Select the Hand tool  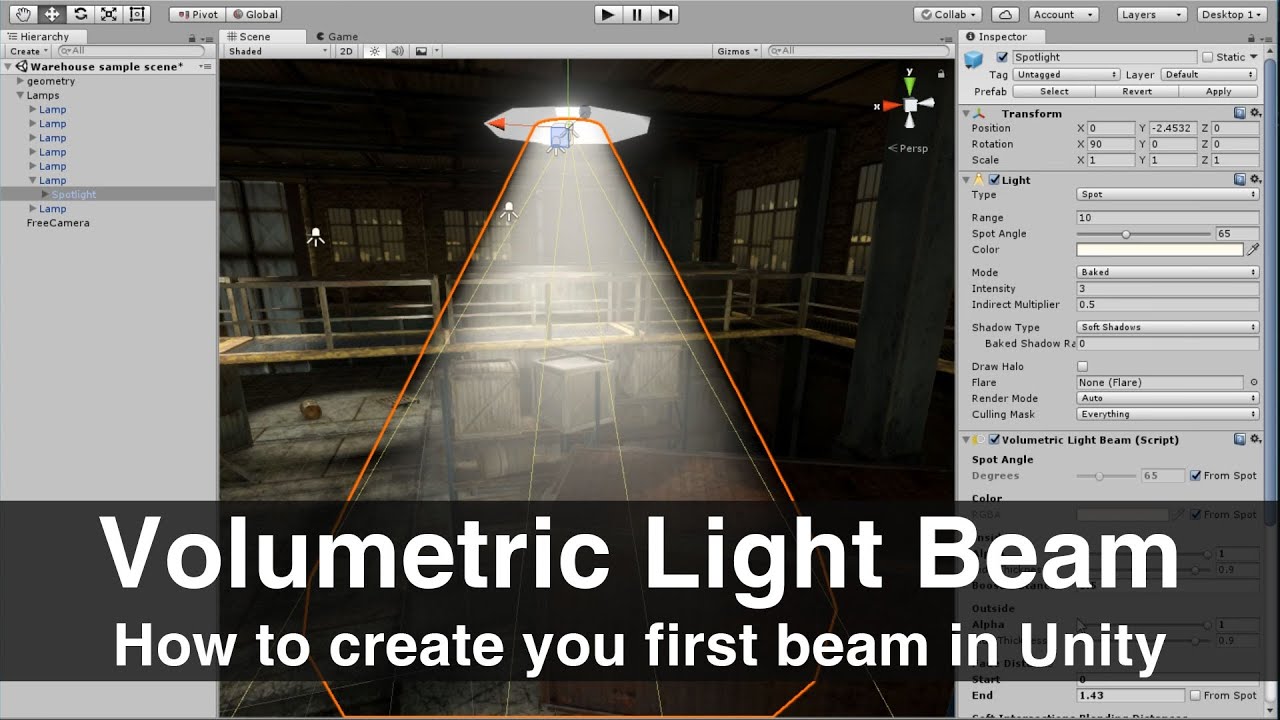24,14
